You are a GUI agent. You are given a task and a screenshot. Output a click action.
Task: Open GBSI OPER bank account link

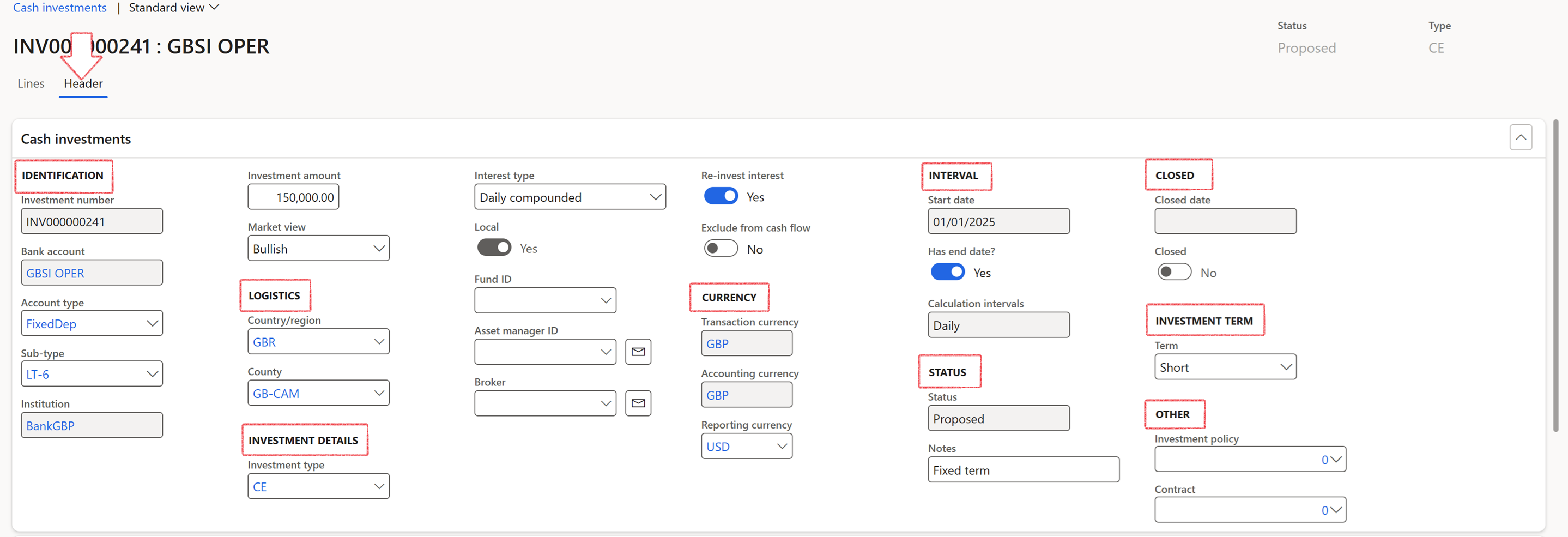coord(55,273)
